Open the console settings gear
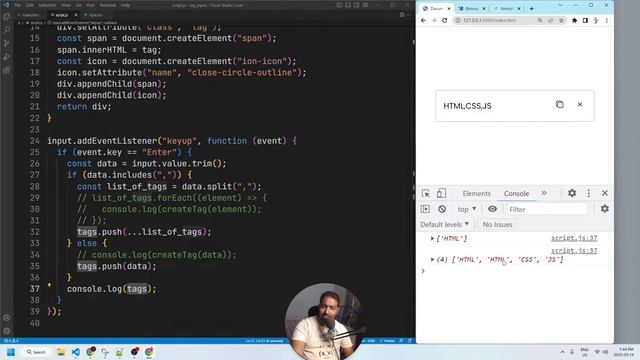Screen dimensions: 640x360 pyautogui.click(x=604, y=209)
